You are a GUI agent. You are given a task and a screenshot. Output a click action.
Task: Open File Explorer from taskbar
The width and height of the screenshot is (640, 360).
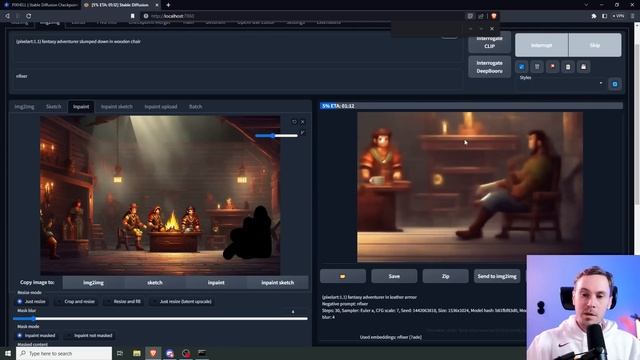tap(137, 353)
